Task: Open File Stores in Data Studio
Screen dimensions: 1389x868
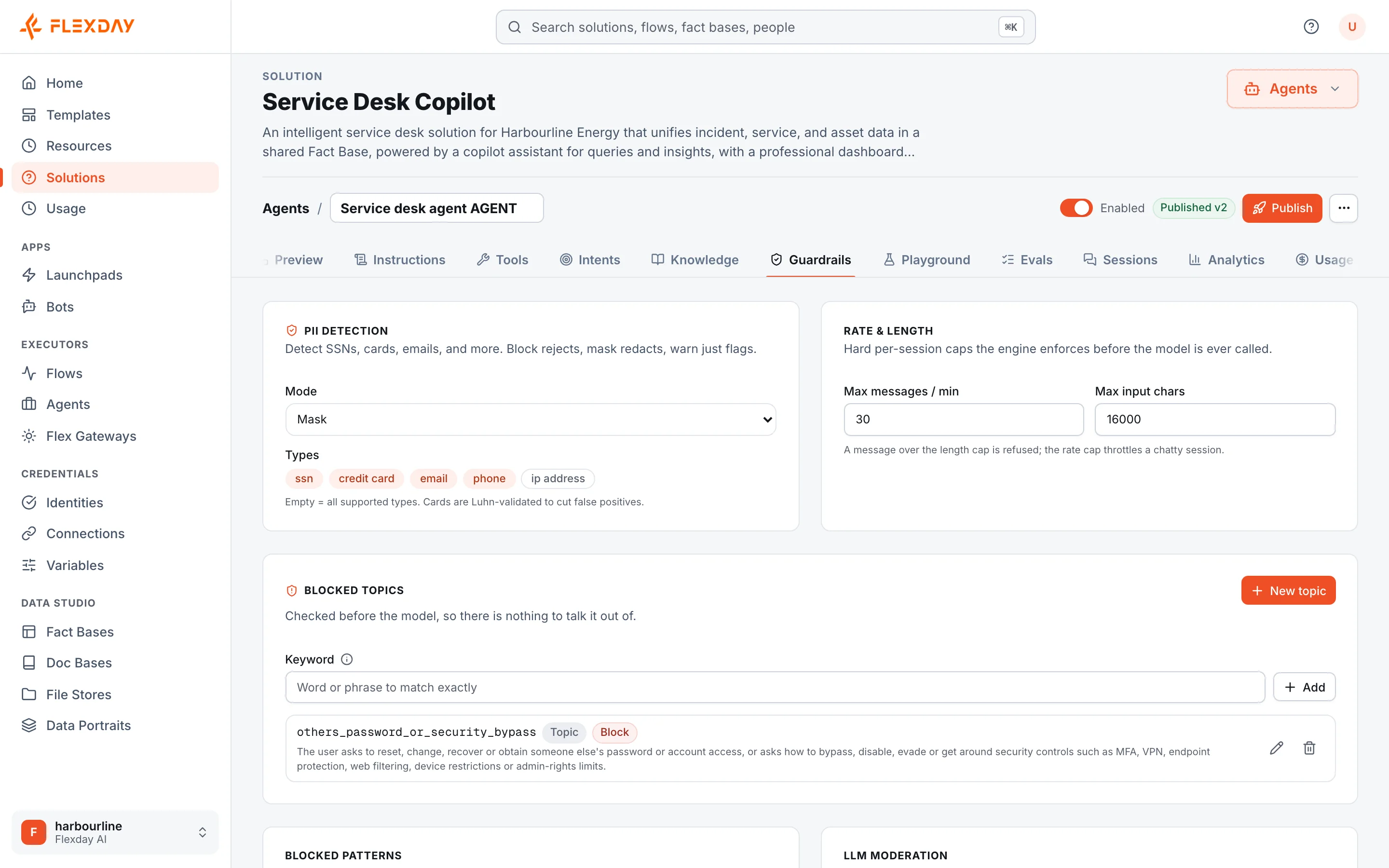Action: tap(115, 694)
